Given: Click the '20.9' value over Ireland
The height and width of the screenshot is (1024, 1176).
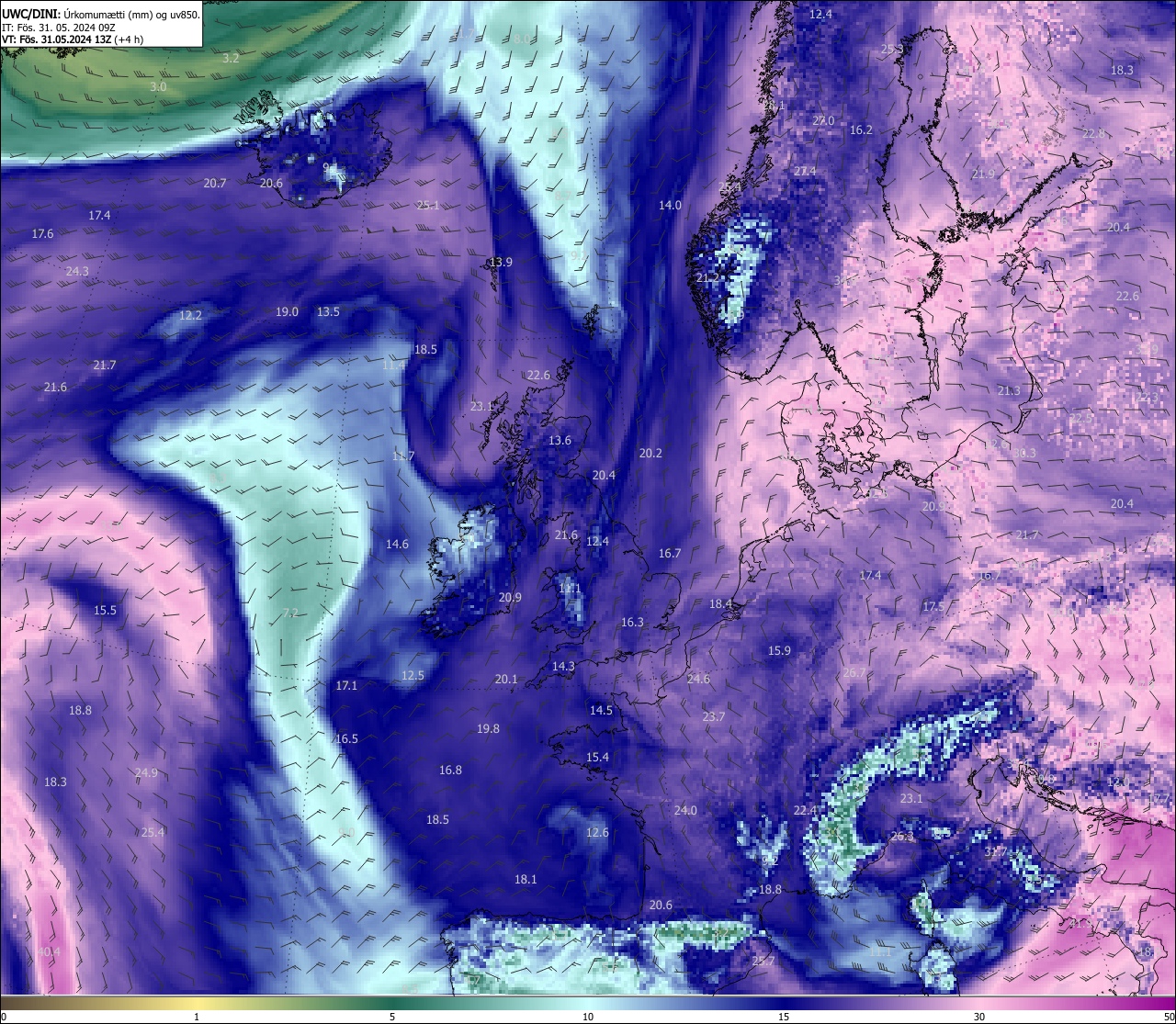Looking at the screenshot, I should [x=510, y=598].
